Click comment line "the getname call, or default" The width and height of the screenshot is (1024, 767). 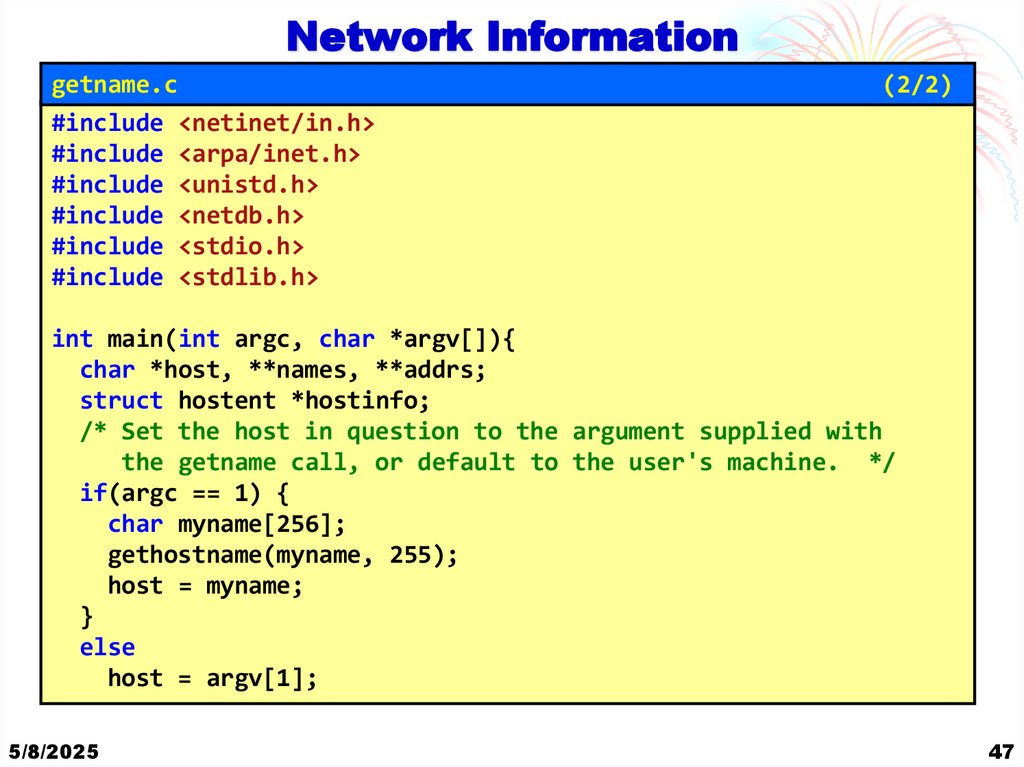508,462
